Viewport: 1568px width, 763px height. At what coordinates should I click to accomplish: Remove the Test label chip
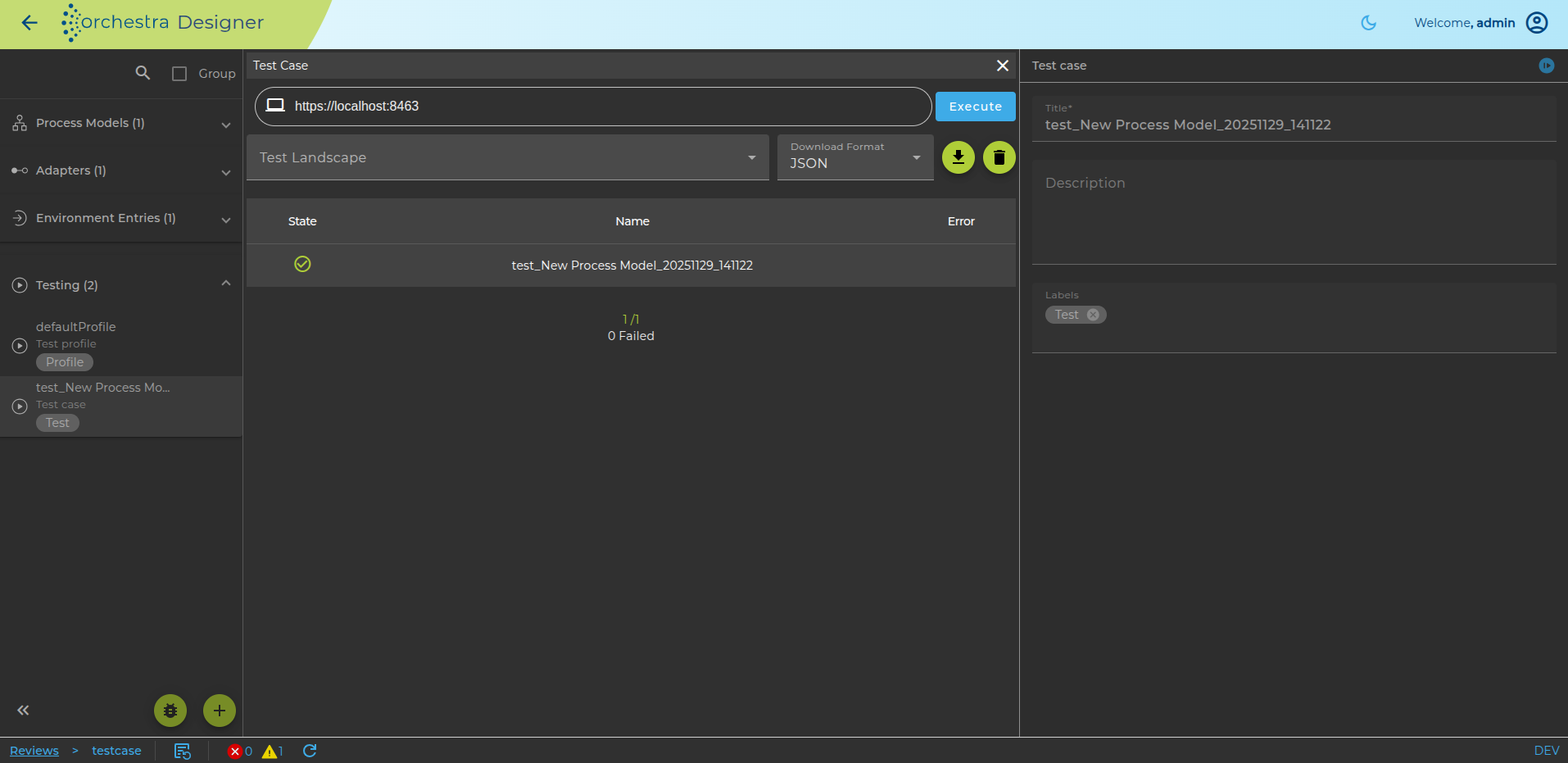pyautogui.click(x=1093, y=315)
